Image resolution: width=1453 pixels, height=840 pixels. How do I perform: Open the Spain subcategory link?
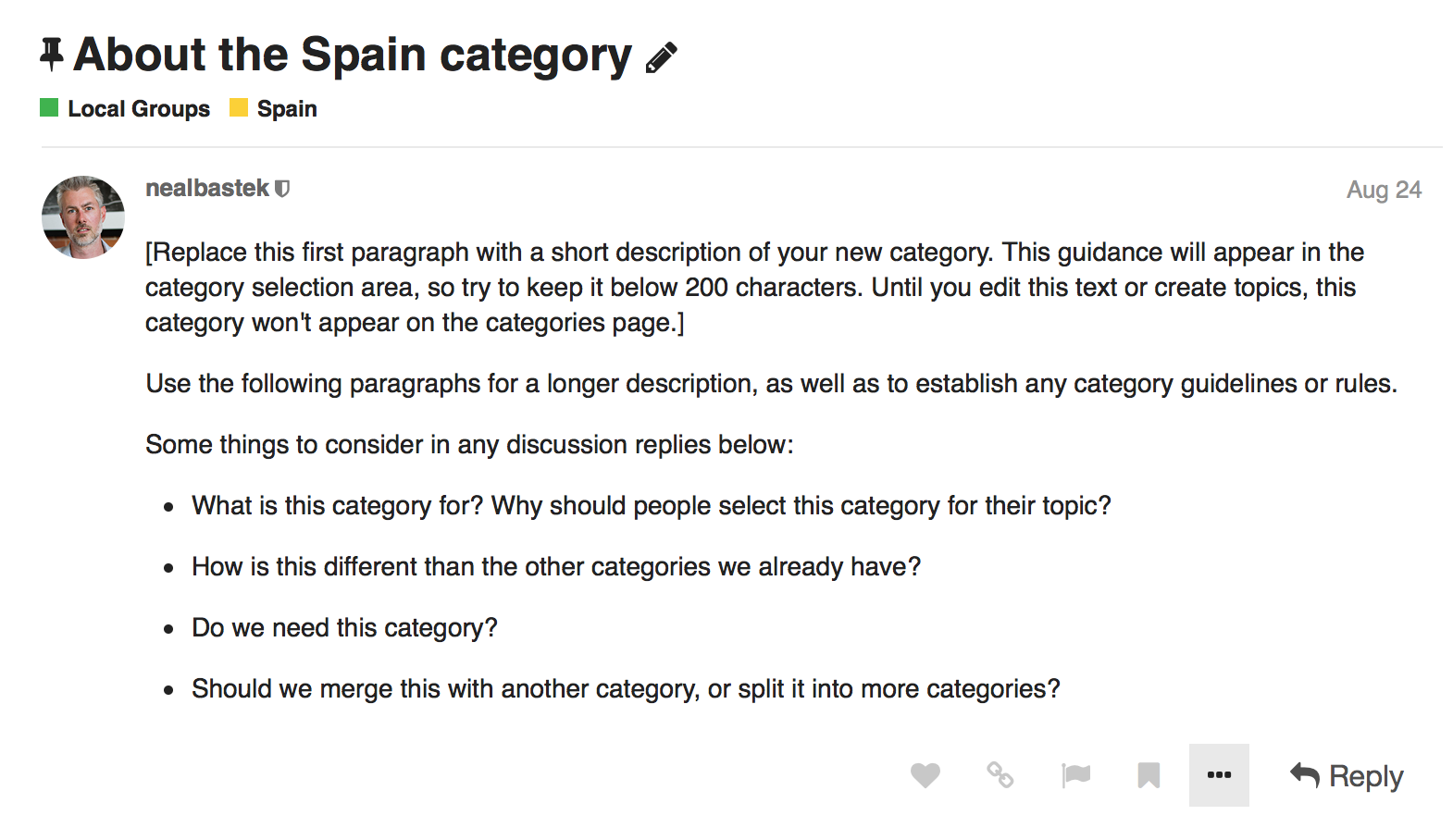pos(287,109)
